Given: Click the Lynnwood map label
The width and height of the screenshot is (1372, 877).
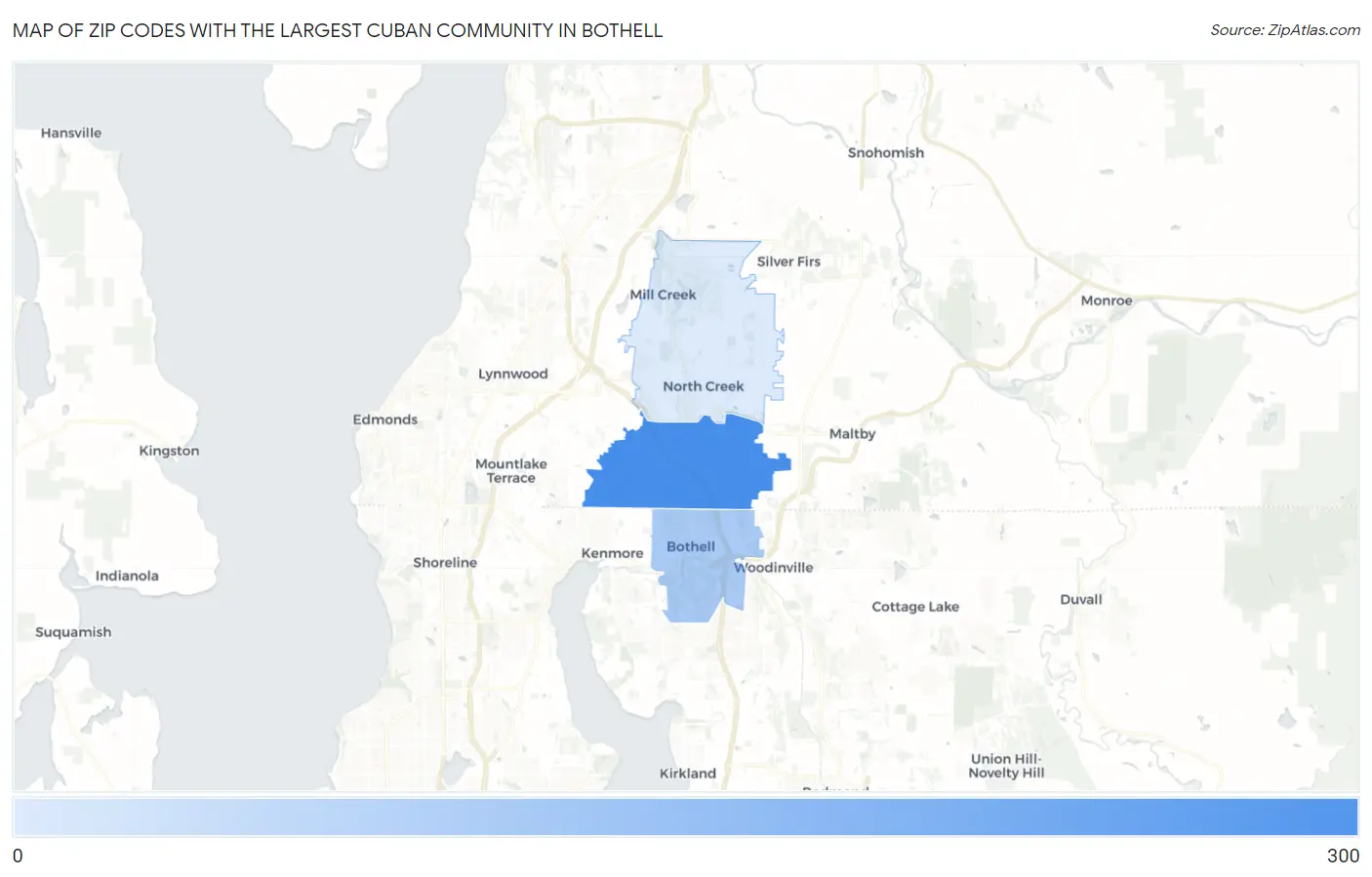Looking at the screenshot, I should tap(513, 374).
